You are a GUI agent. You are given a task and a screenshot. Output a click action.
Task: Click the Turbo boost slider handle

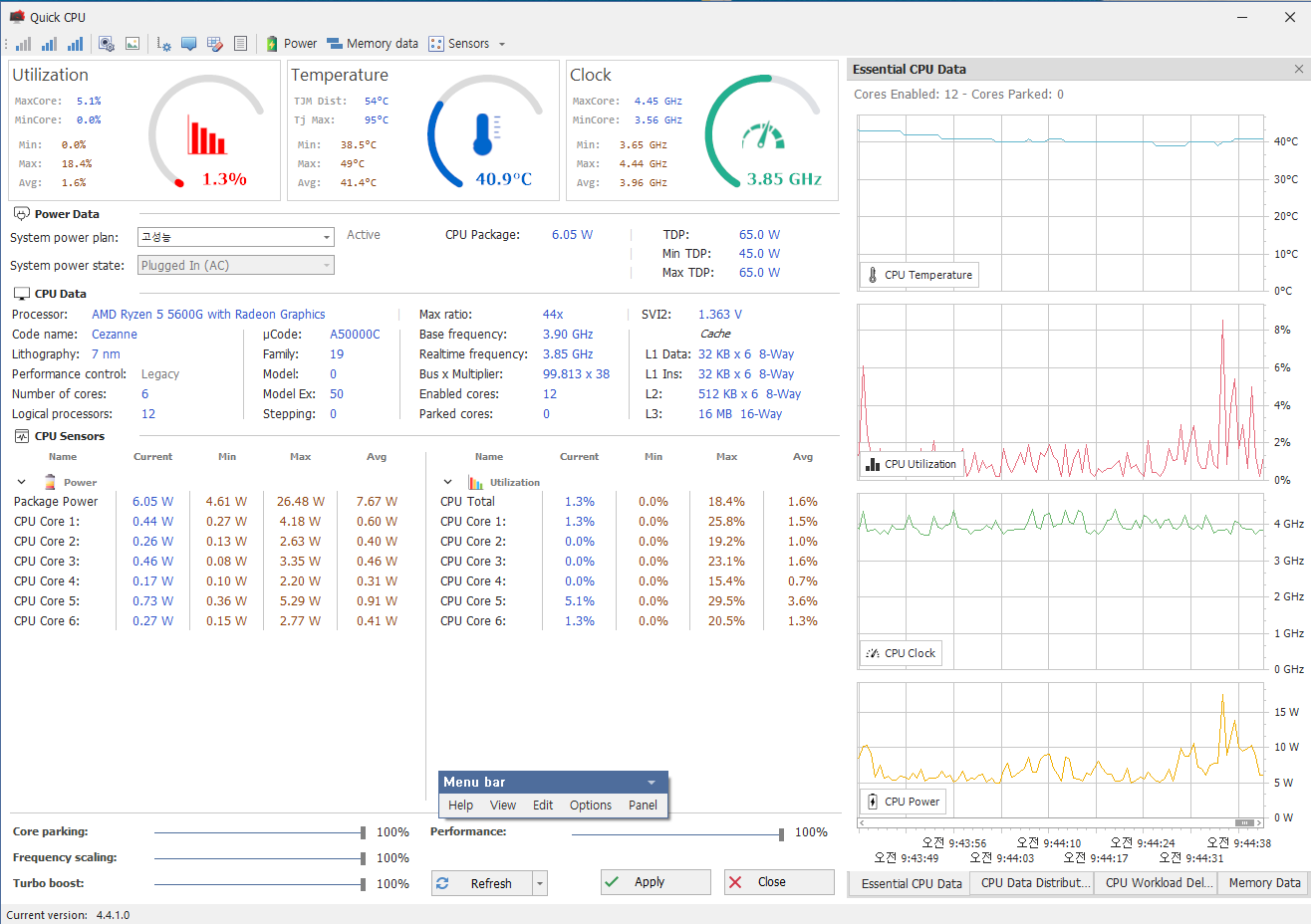click(364, 884)
